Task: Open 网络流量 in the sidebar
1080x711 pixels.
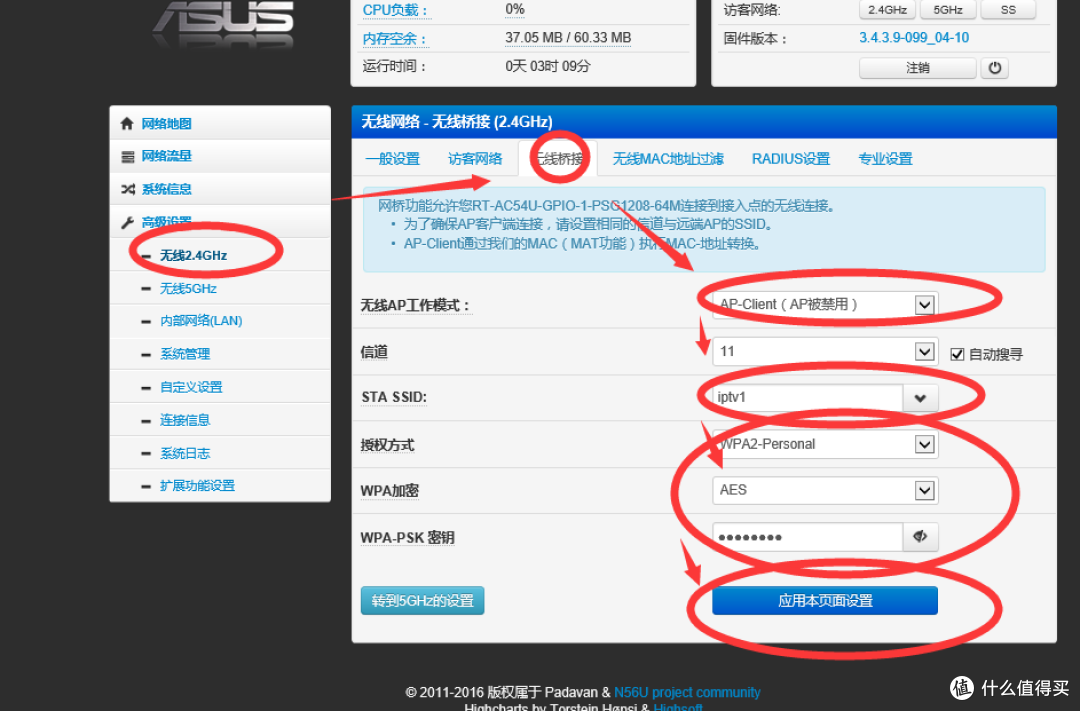Action: (166, 156)
